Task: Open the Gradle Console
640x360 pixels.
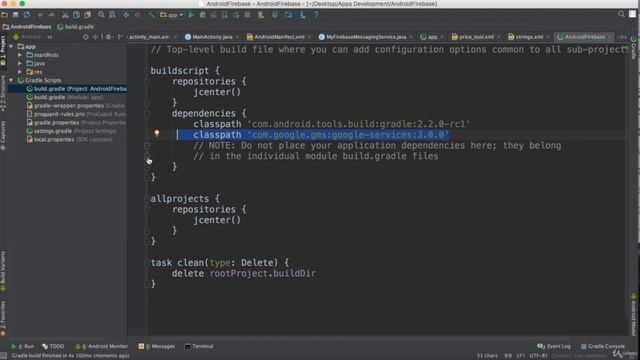Action: click(603, 347)
